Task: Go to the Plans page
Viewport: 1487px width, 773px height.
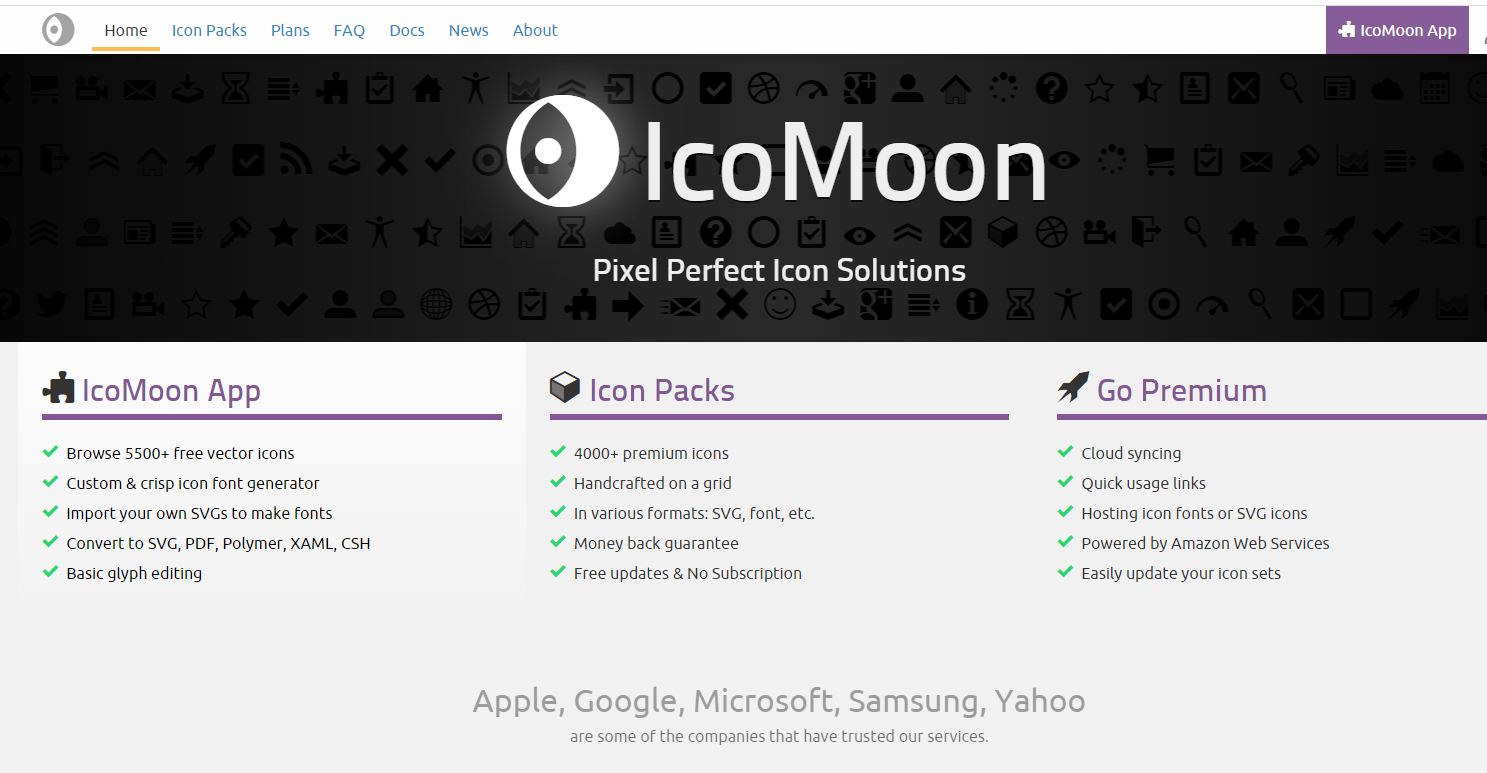Action: [290, 30]
